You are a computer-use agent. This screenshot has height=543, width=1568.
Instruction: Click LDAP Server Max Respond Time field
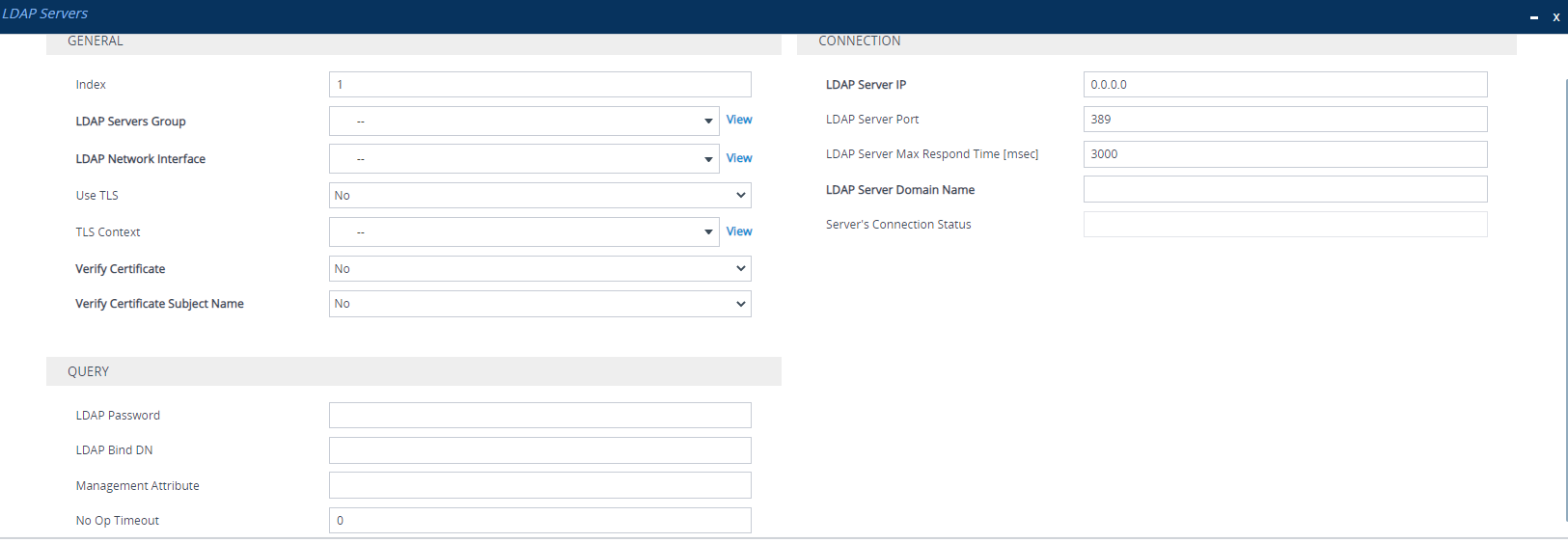point(1284,154)
